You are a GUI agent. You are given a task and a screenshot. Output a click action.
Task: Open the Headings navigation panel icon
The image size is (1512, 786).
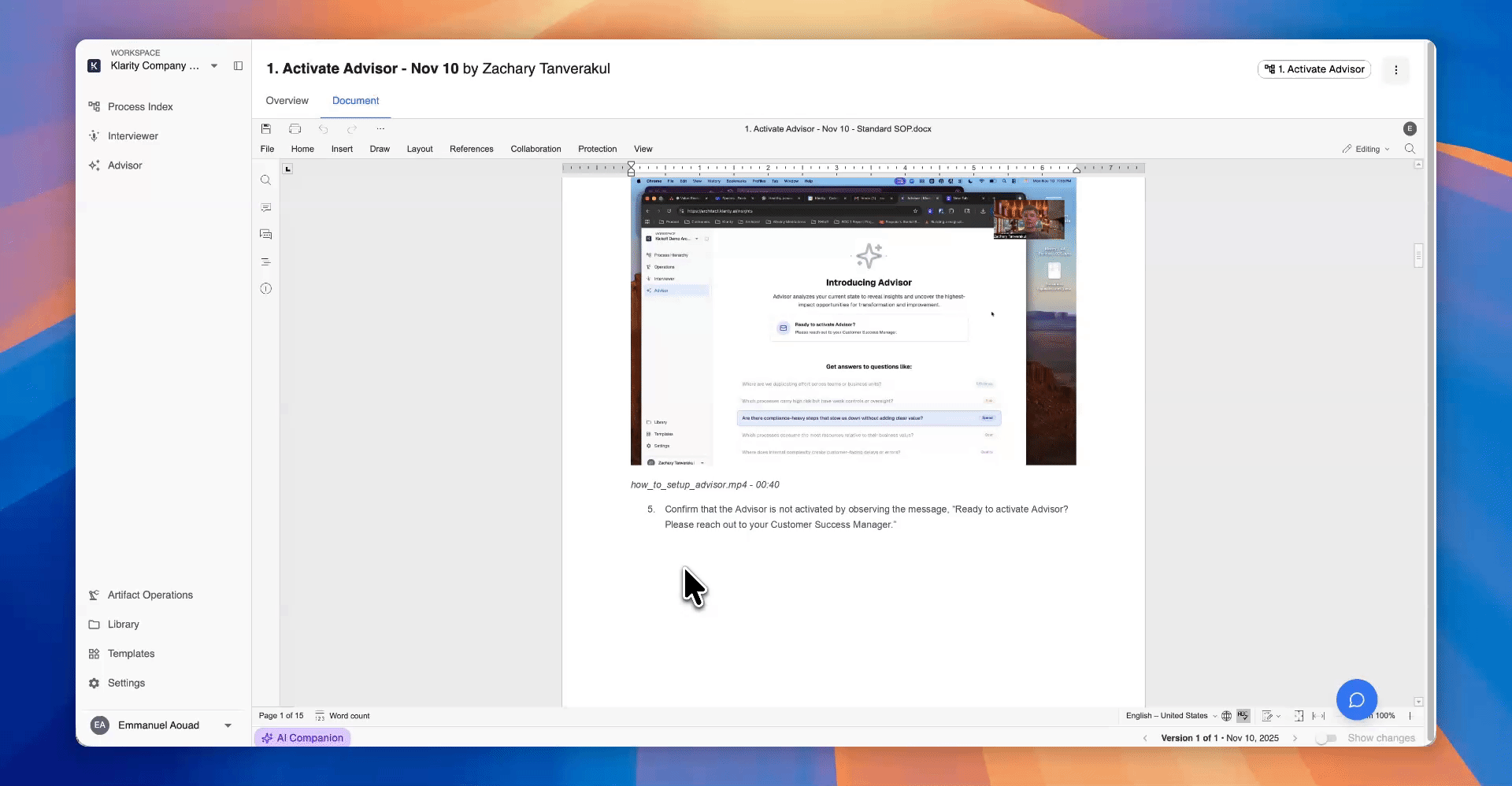[x=266, y=261]
